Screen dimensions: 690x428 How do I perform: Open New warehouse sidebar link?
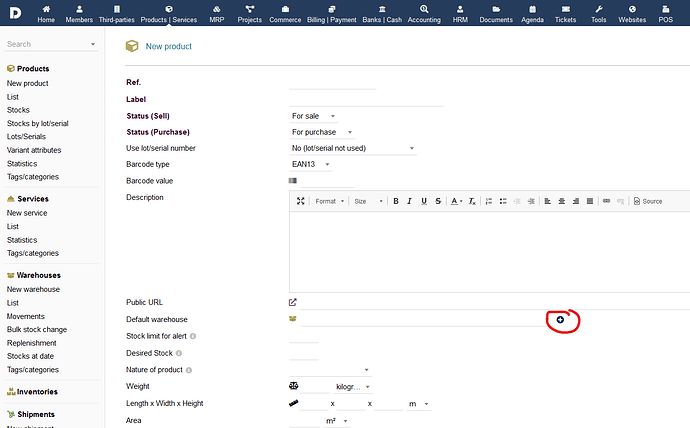point(33,289)
